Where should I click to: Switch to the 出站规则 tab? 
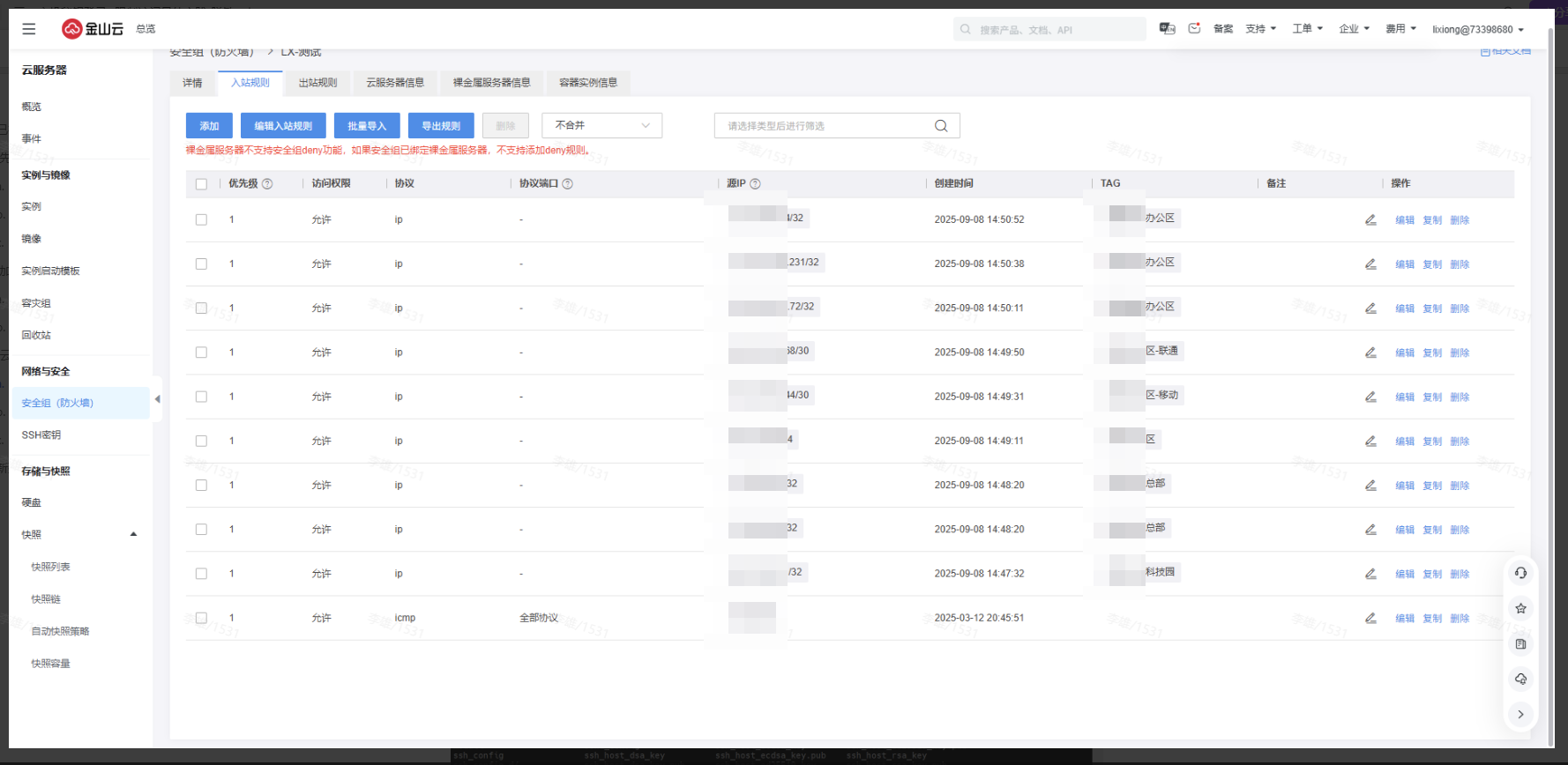point(317,83)
